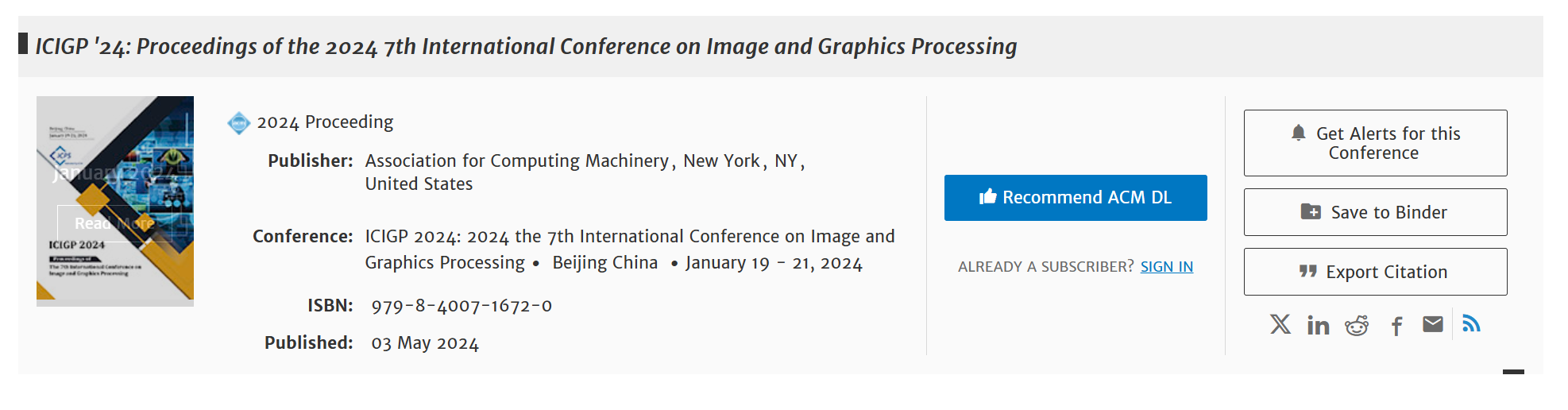This screenshot has width=1568, height=410.
Task: Click the ICIGP '24 Proceedings title
Action: click(525, 47)
